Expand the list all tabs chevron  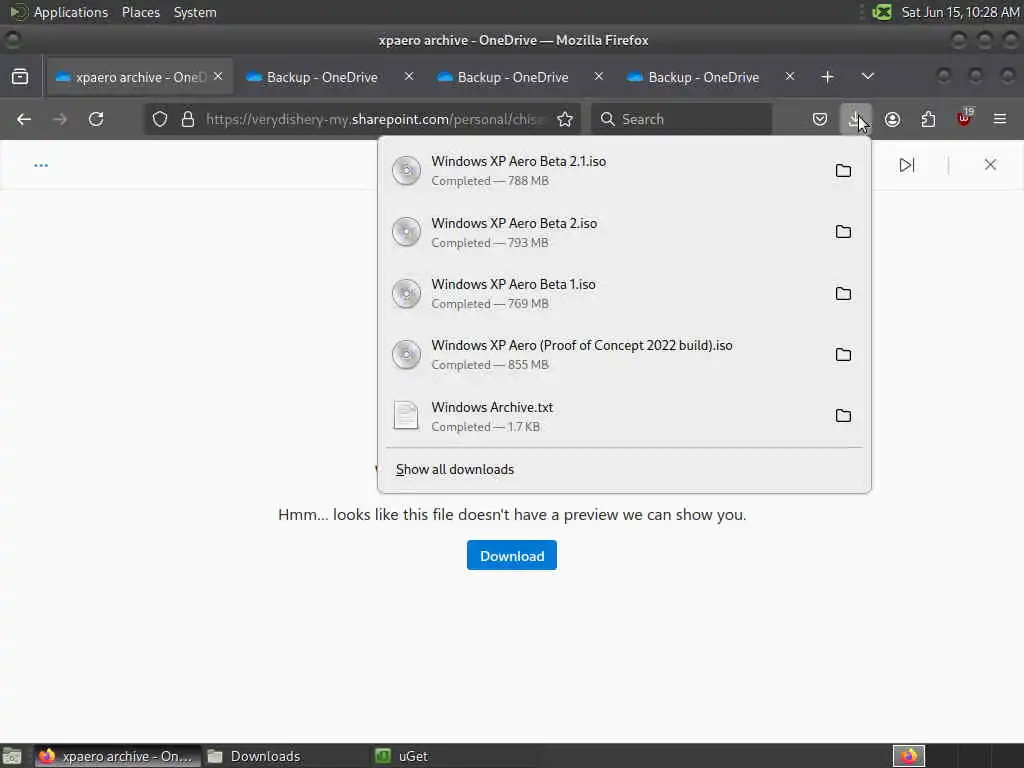(867, 76)
